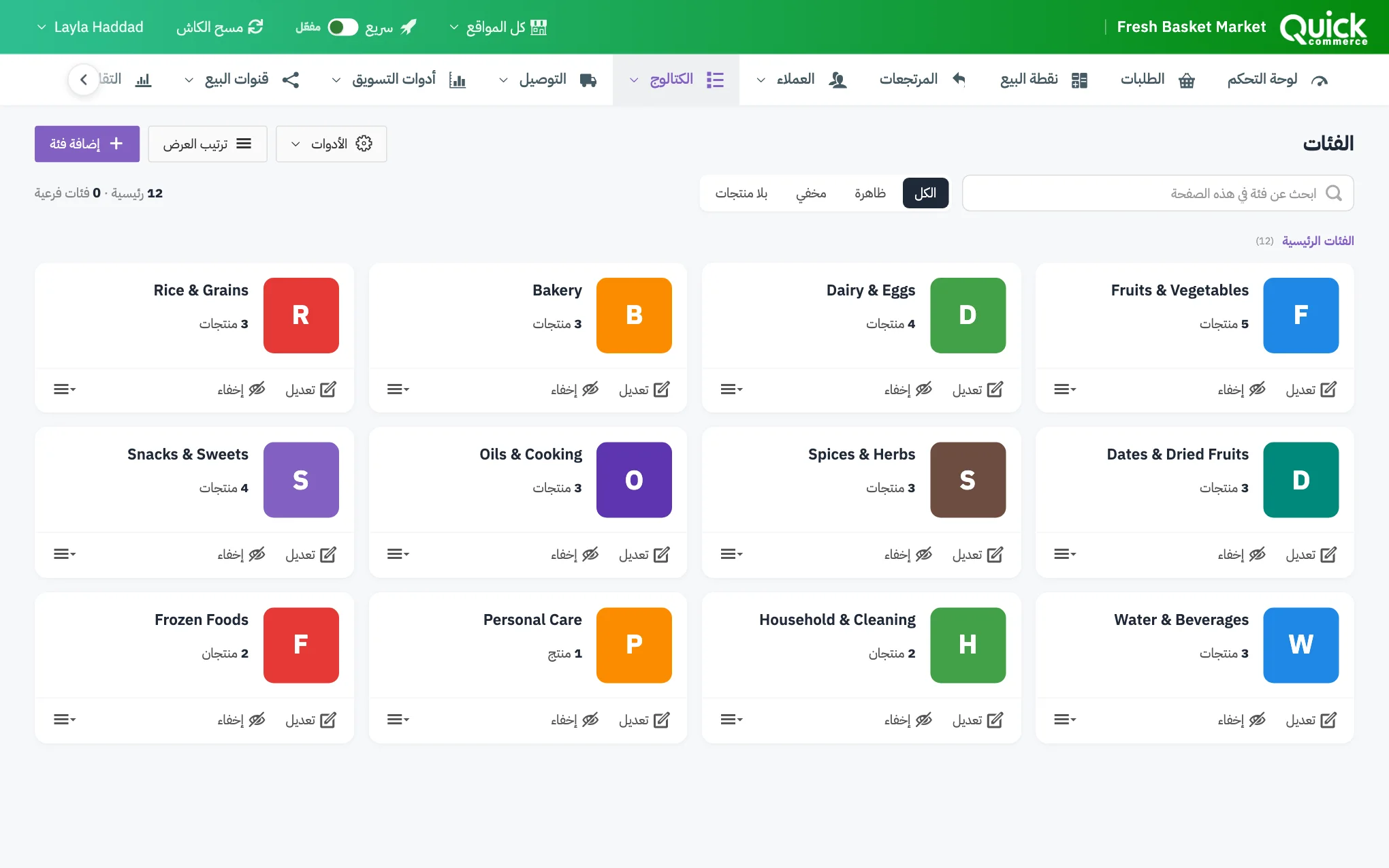The image size is (1389, 868).
Task: Open the Layla Haddad user menu
Action: click(x=90, y=27)
